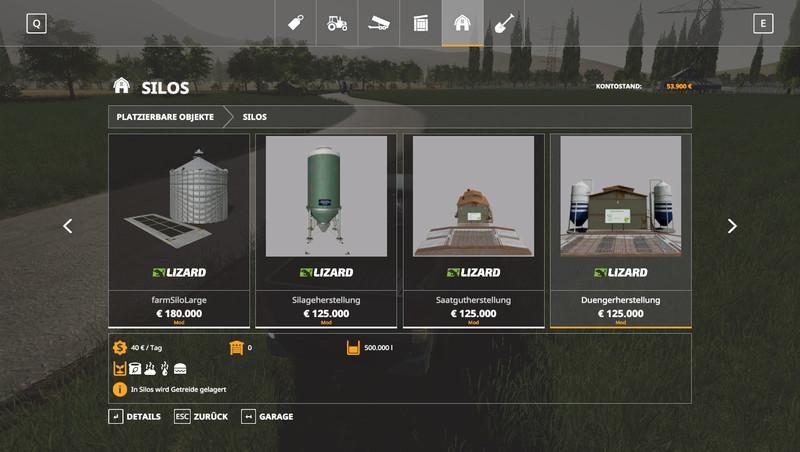Select the tractor vehicles category icon
800x452 pixels.
click(337, 23)
